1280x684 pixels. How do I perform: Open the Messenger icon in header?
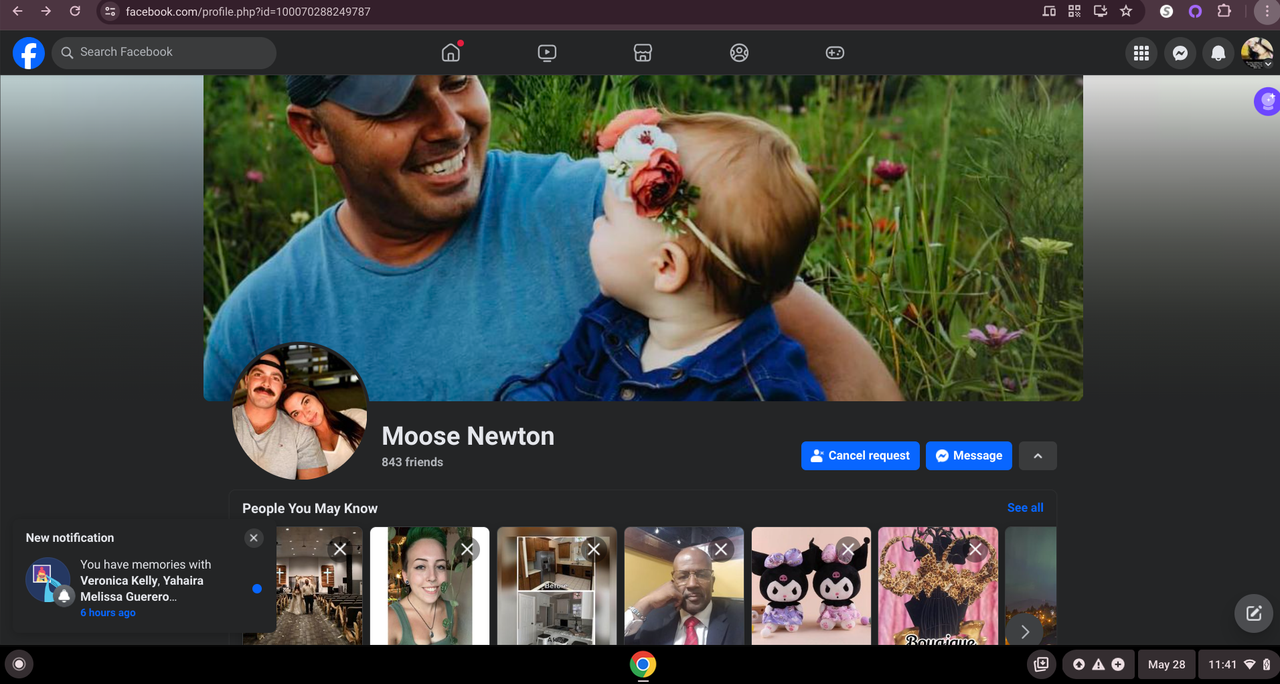pos(1180,53)
